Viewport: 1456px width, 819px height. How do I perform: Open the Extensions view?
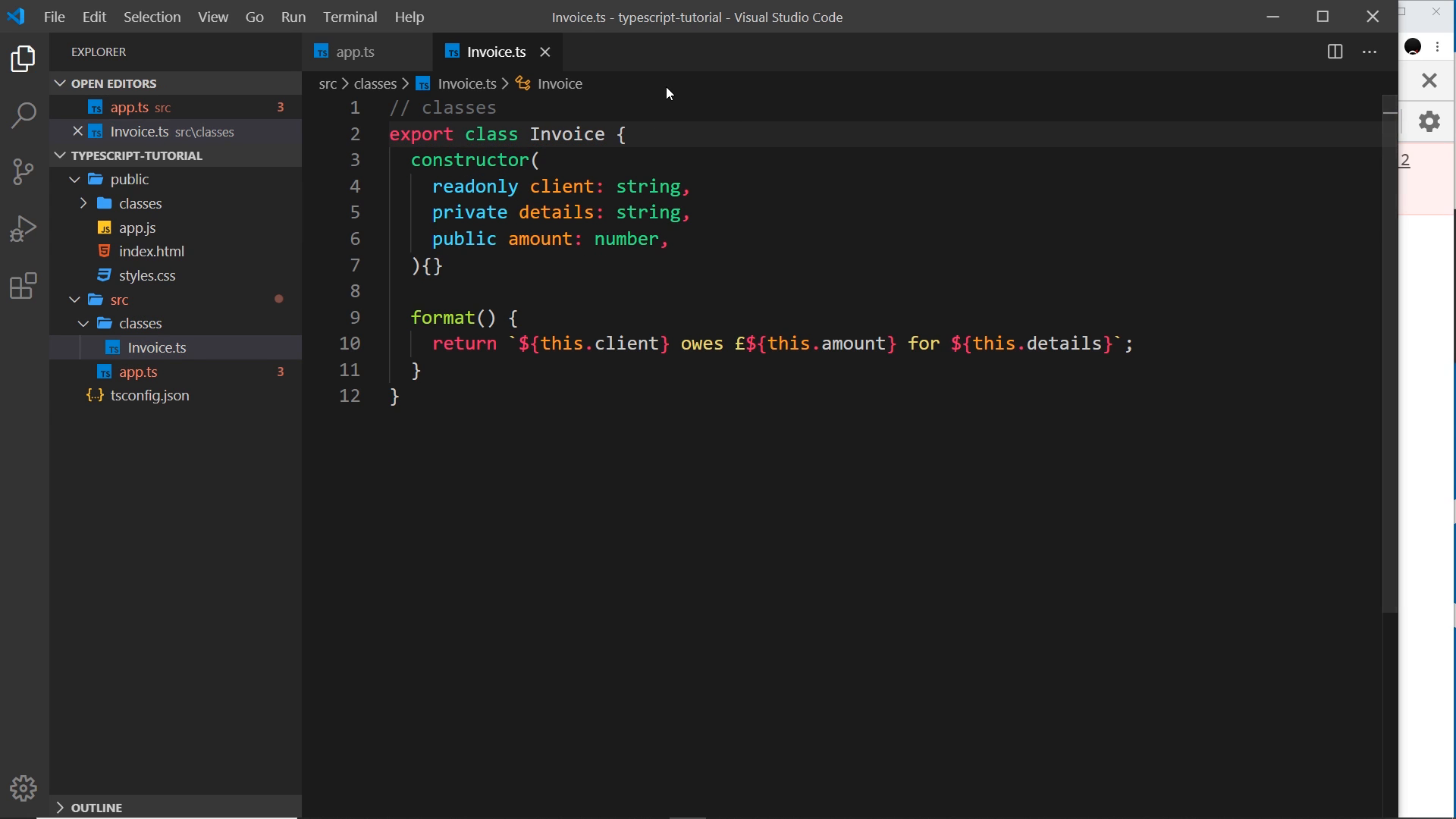coord(24,286)
